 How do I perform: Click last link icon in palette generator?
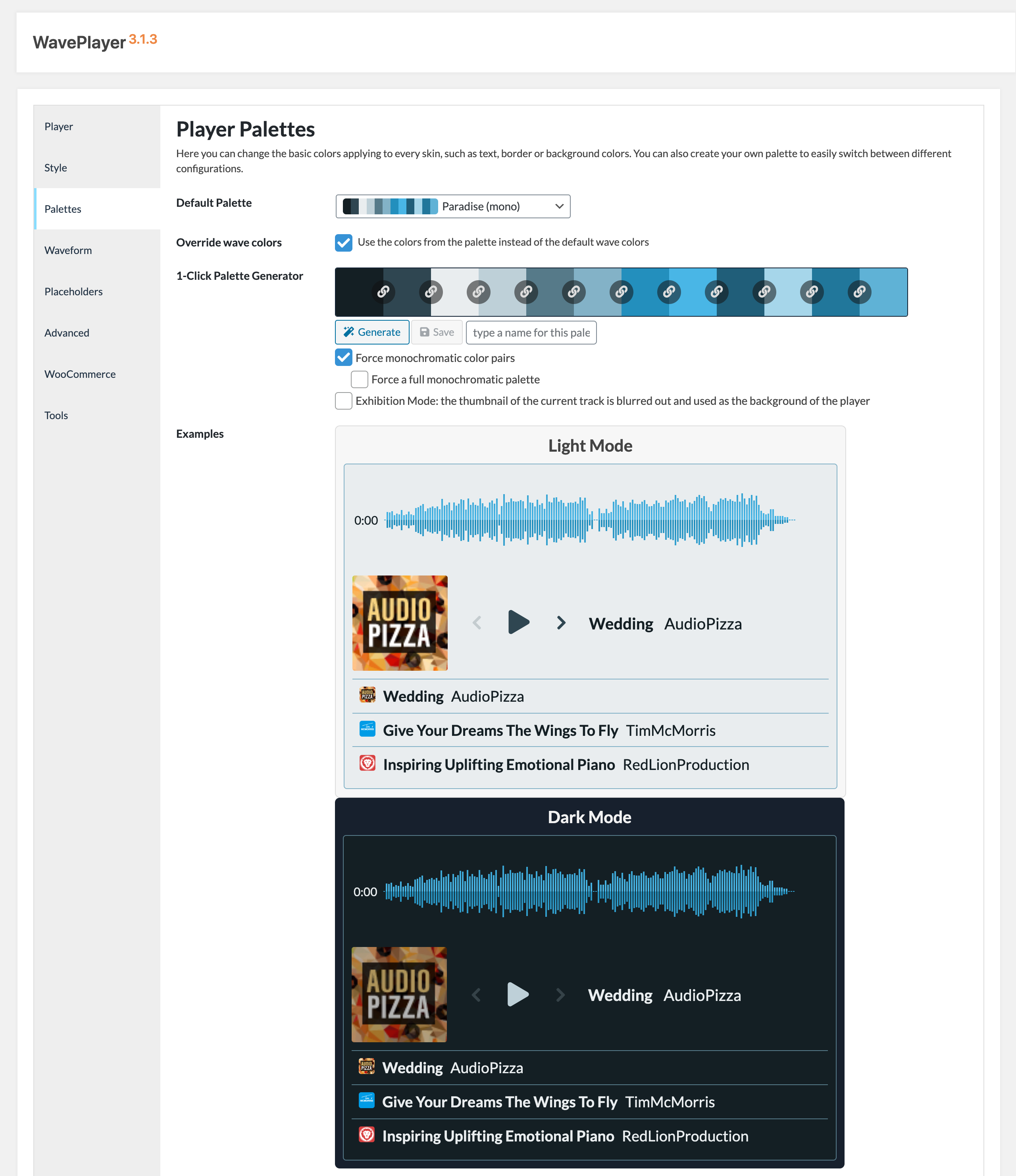pyautogui.click(x=859, y=292)
